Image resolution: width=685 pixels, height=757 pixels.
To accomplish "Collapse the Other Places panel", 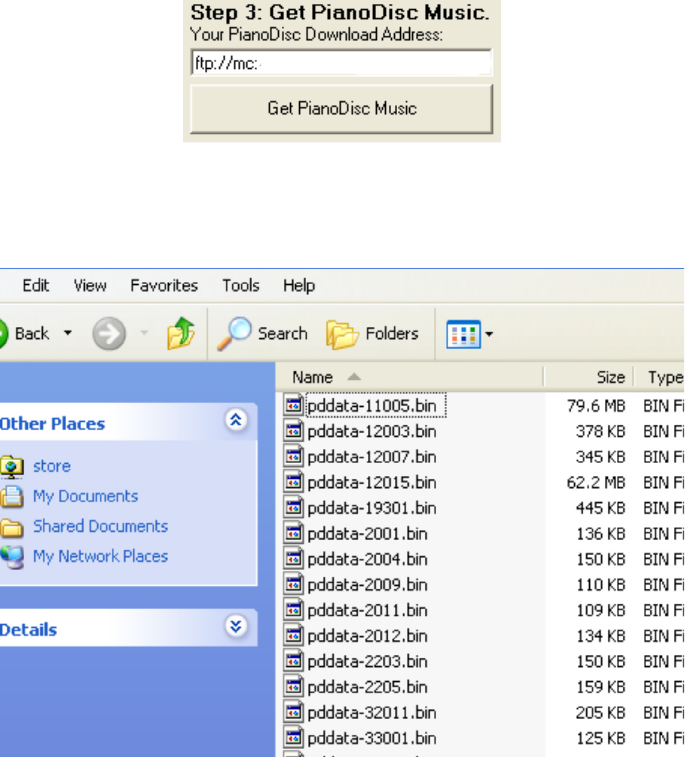I will pyautogui.click(x=236, y=420).
